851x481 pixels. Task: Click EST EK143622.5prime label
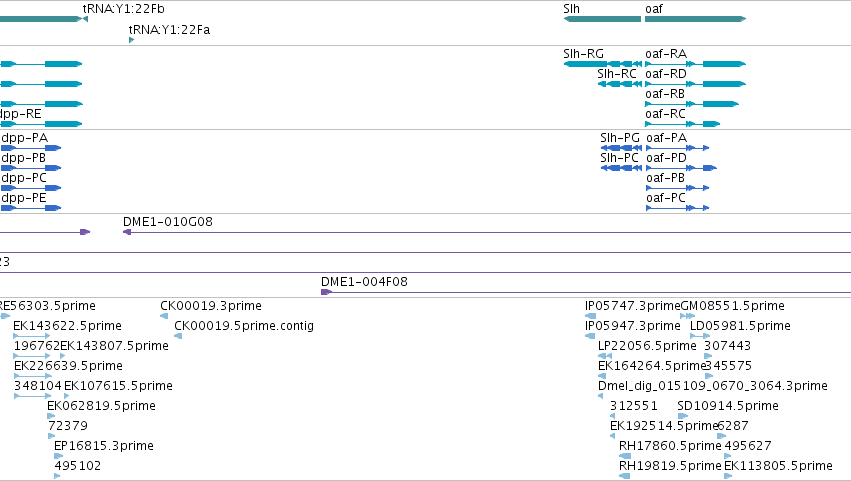(67, 326)
